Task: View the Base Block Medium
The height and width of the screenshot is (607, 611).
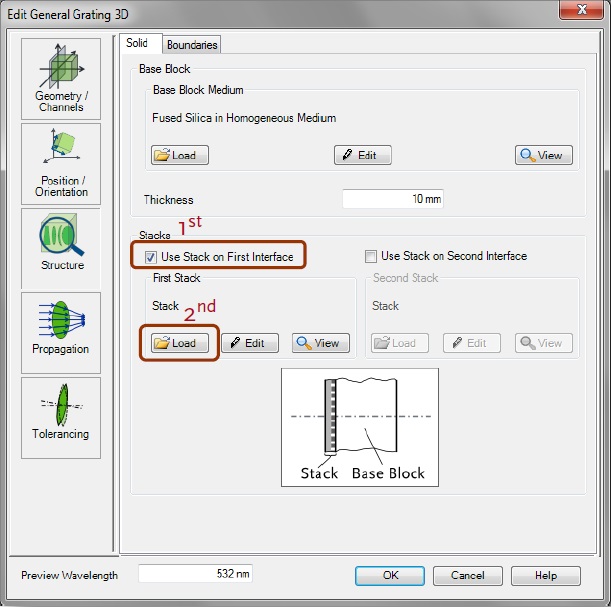Action: pos(544,155)
